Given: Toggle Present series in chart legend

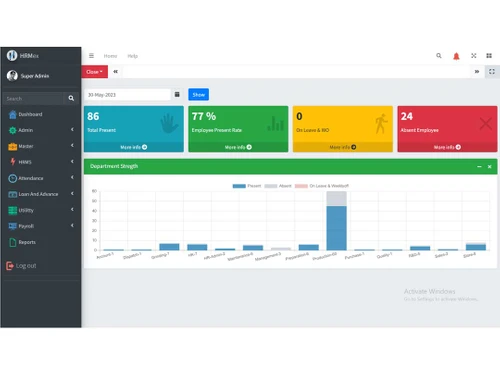Looking at the screenshot, I should (247, 186).
